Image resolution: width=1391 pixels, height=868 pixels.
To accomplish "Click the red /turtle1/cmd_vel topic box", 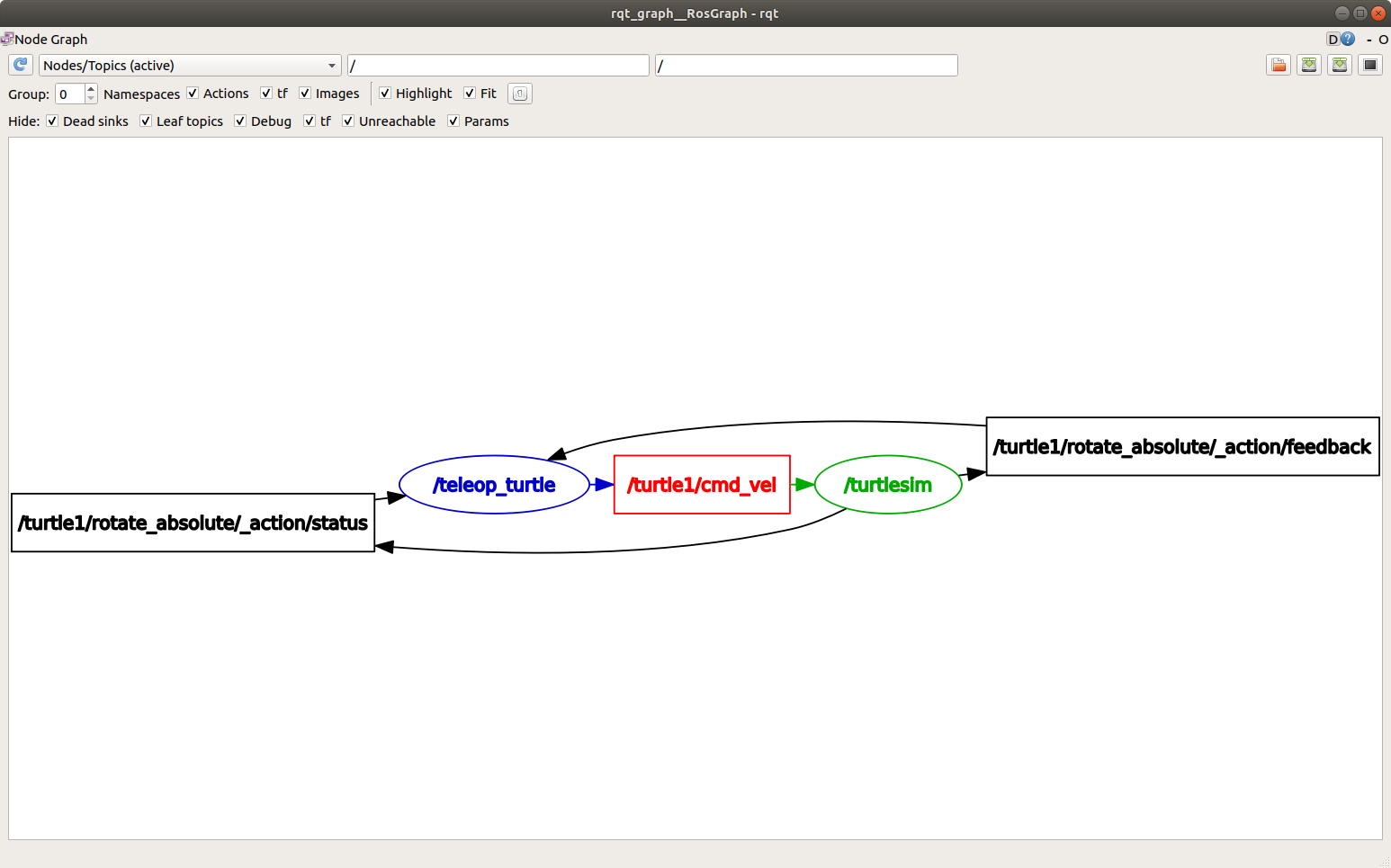I will pyautogui.click(x=702, y=484).
